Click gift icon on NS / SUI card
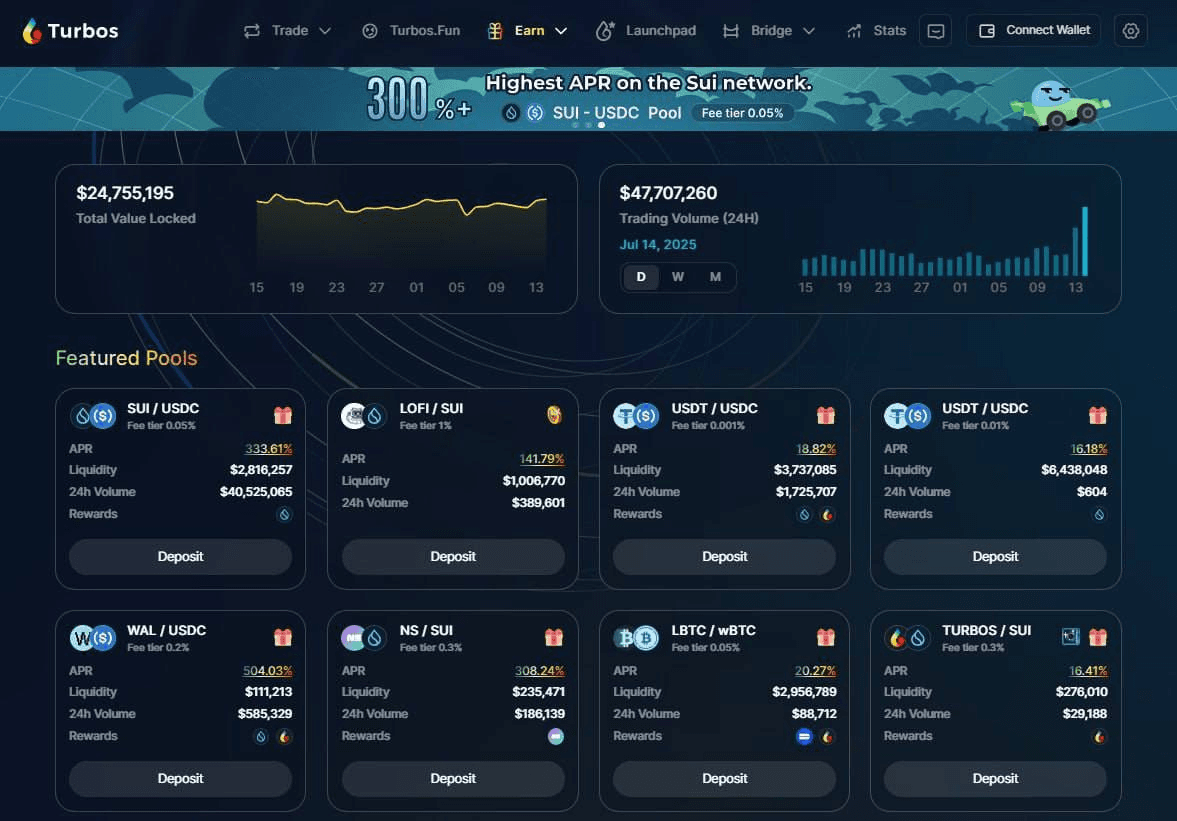 pyautogui.click(x=554, y=637)
